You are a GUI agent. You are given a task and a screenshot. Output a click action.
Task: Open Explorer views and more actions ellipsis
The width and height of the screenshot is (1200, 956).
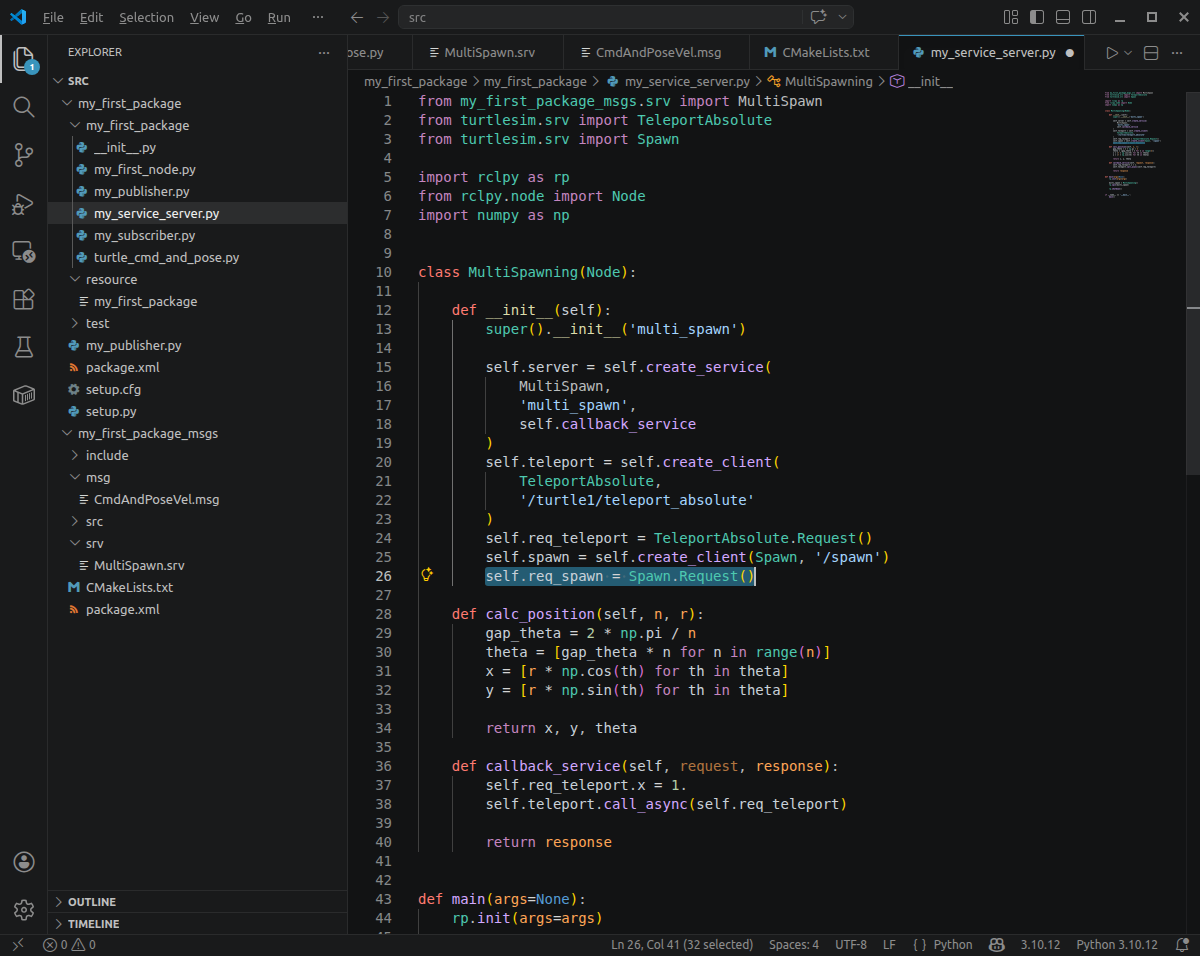[323, 52]
